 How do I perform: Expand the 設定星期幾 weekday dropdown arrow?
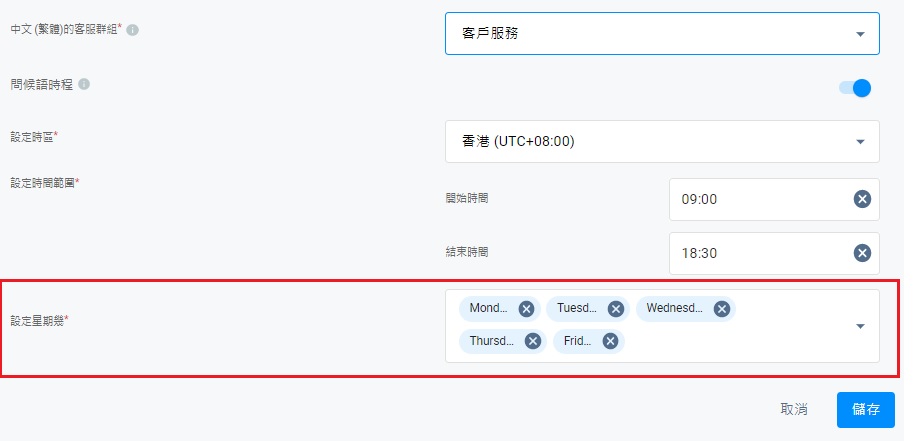[860, 326]
